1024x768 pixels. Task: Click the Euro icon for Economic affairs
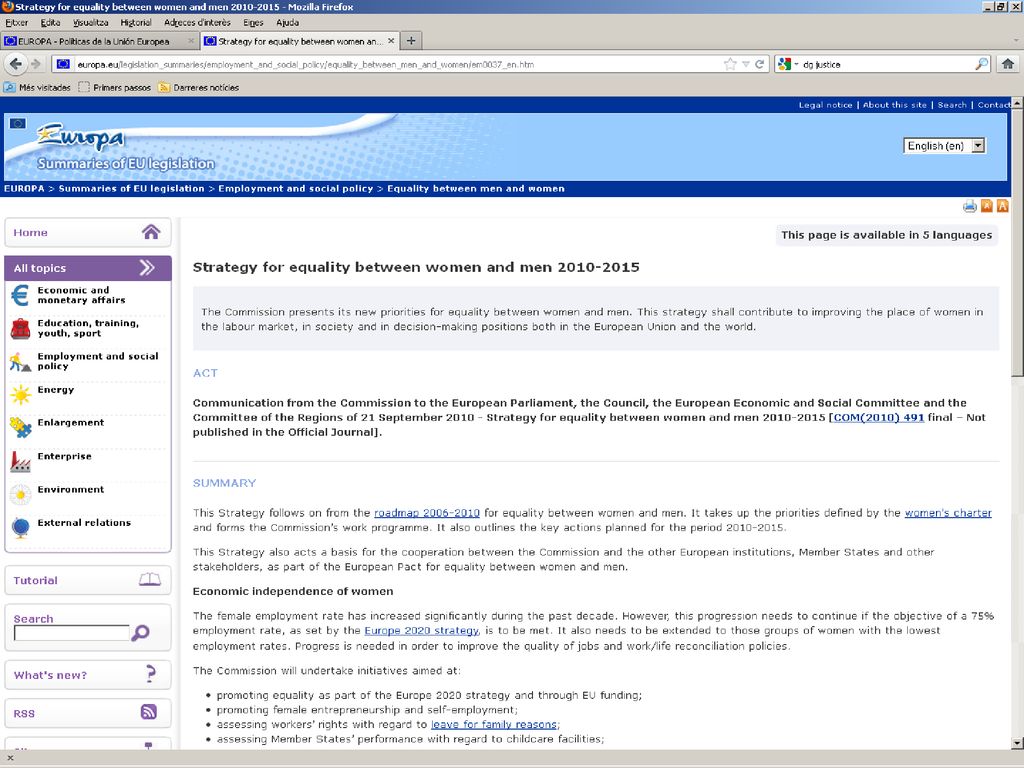pos(20,295)
